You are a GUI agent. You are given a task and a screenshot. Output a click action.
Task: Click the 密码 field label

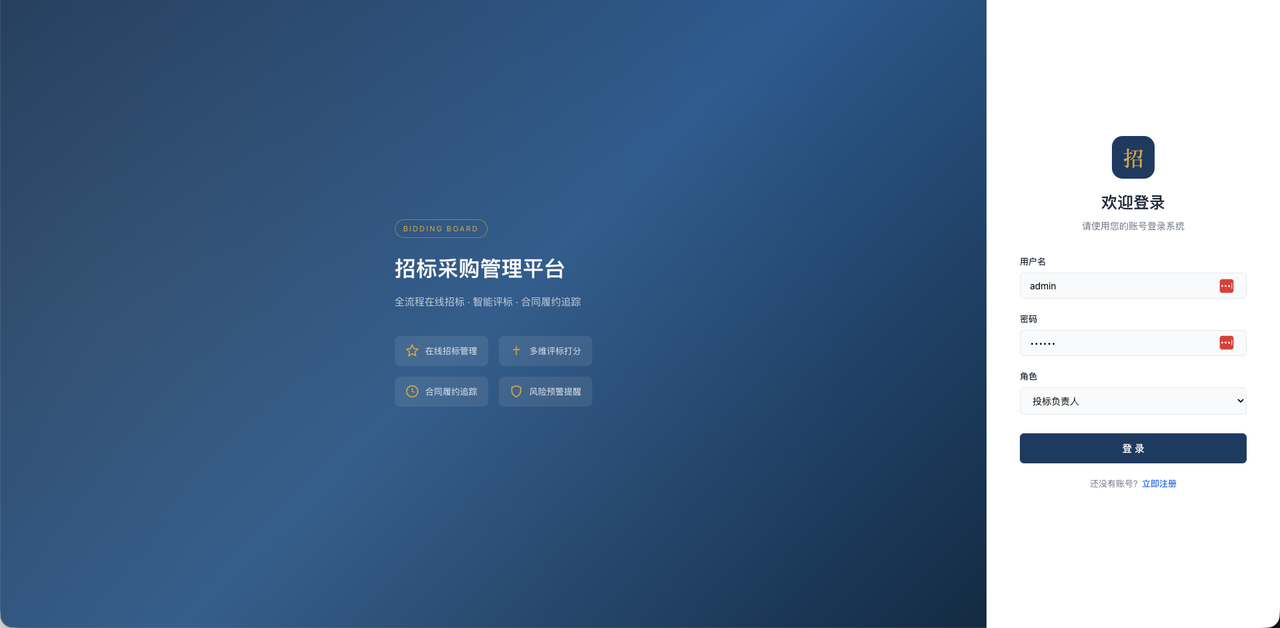[1028, 319]
